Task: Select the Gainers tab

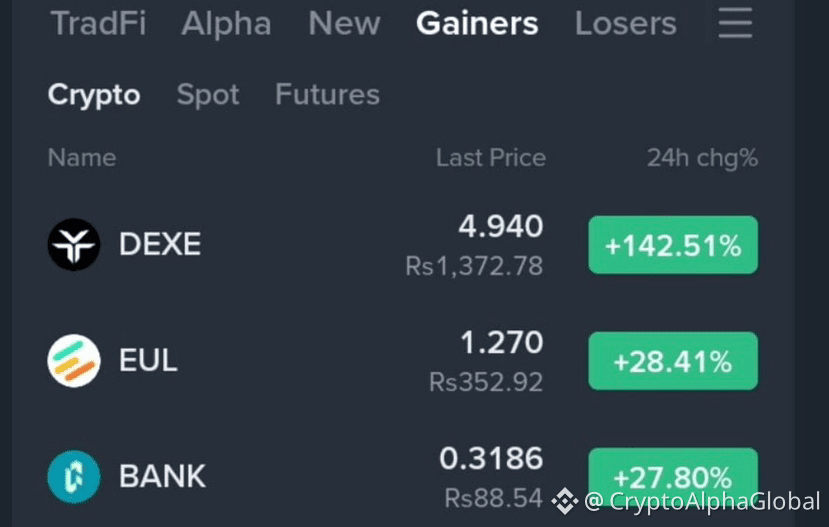Action: coord(477,24)
